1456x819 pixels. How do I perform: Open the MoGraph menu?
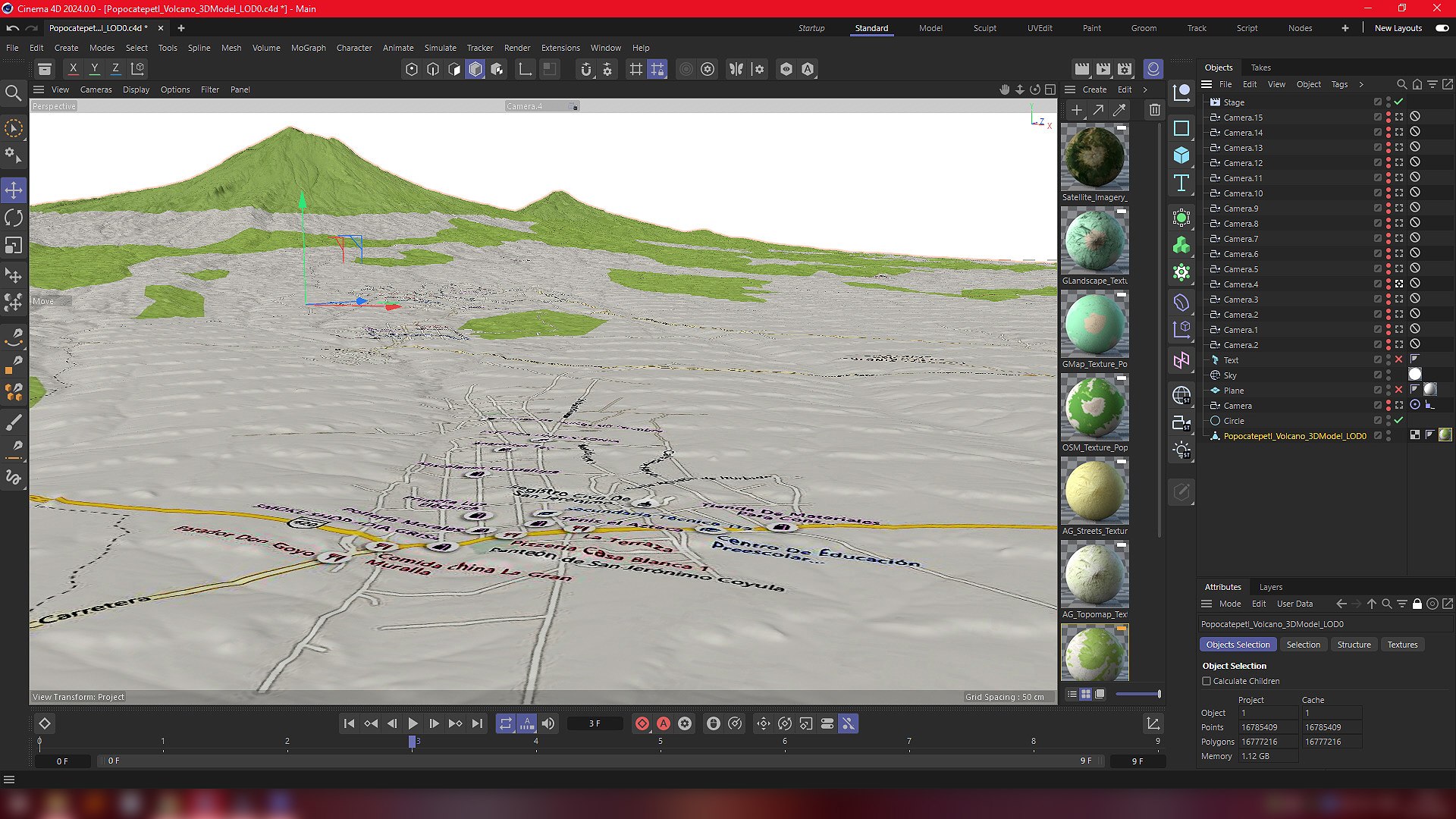tap(309, 48)
